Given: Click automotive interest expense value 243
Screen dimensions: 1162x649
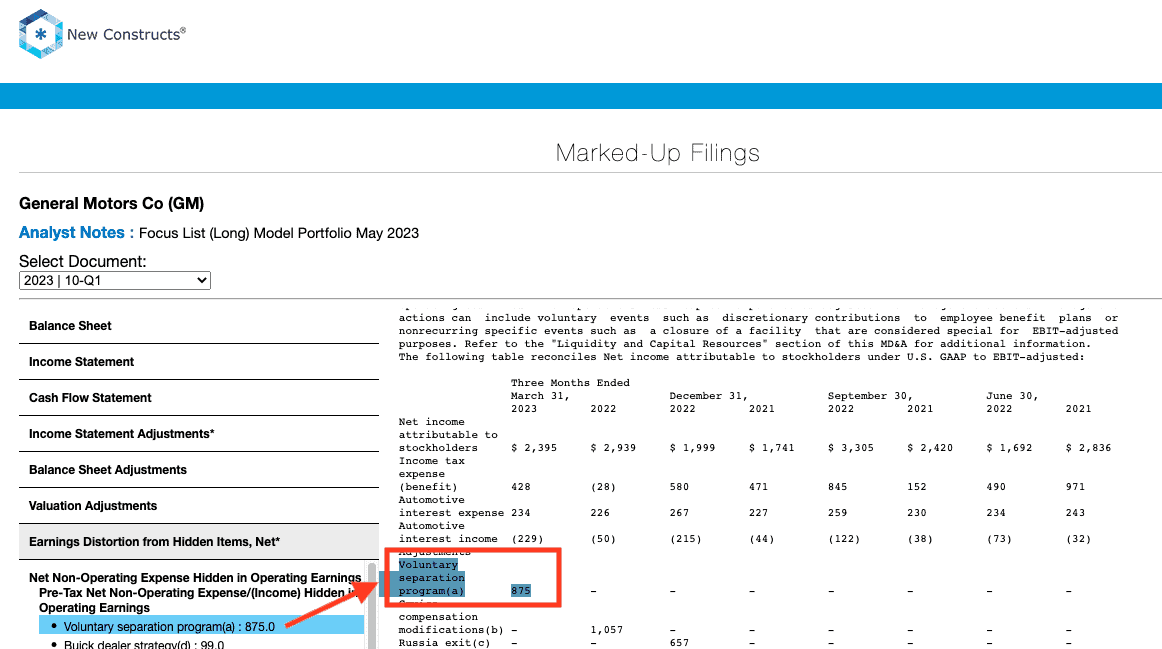Looking at the screenshot, I should pos(1075,513).
